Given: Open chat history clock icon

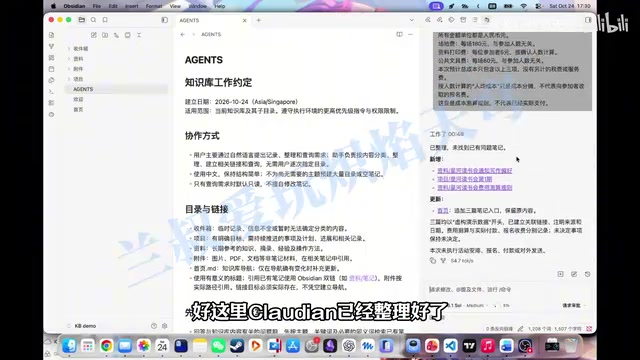Looking at the screenshot, I should tap(587, 274).
